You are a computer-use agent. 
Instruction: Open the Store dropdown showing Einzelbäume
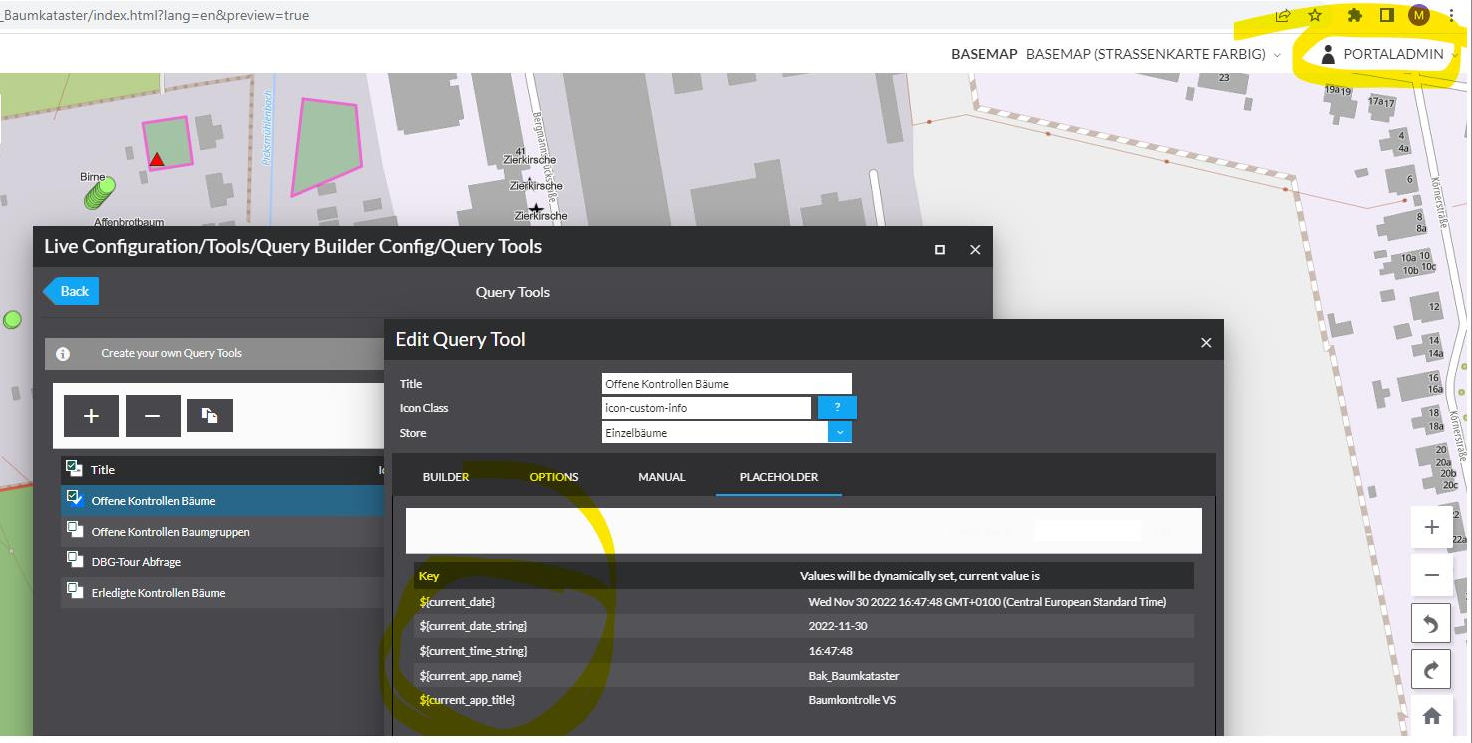(840, 432)
